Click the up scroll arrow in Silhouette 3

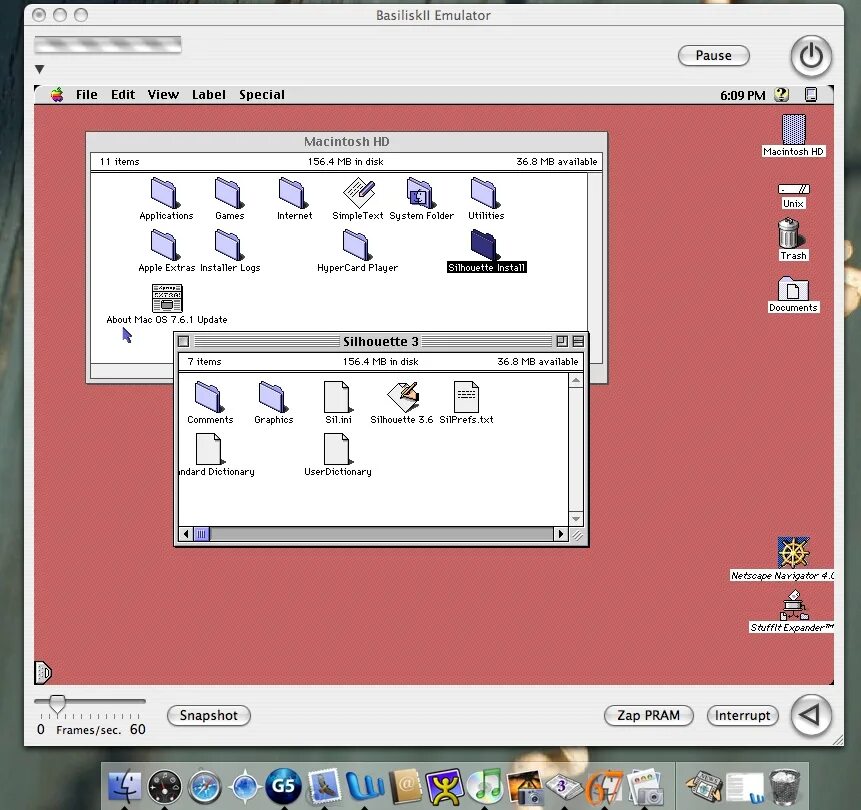click(x=575, y=381)
